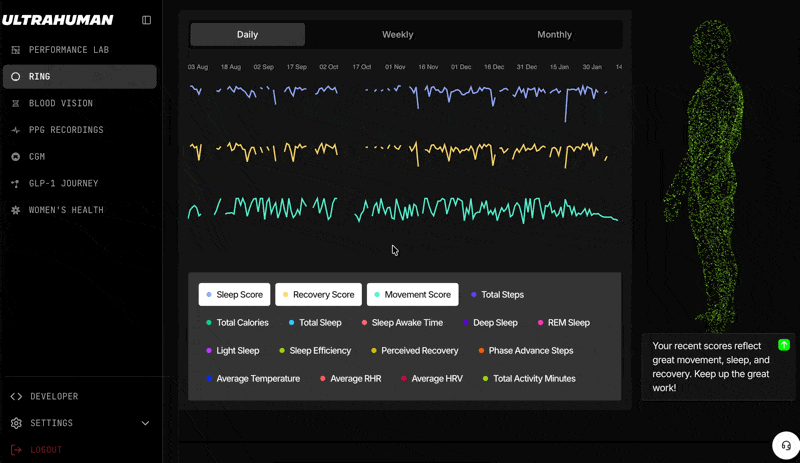Switch to the Weekly tab
The height and width of the screenshot is (463, 800).
pos(397,35)
